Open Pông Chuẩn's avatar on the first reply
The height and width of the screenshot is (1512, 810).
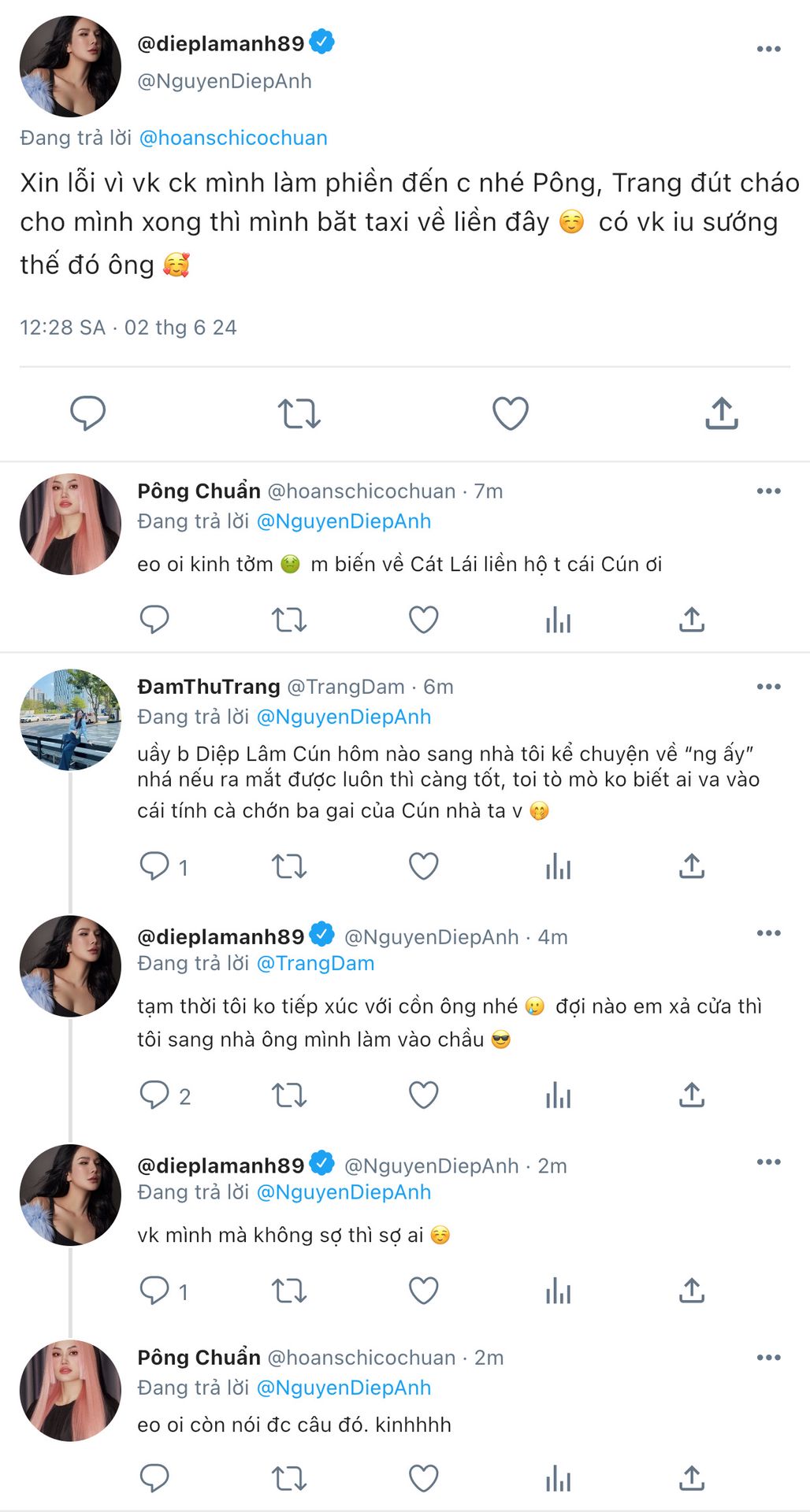pyautogui.click(x=70, y=524)
